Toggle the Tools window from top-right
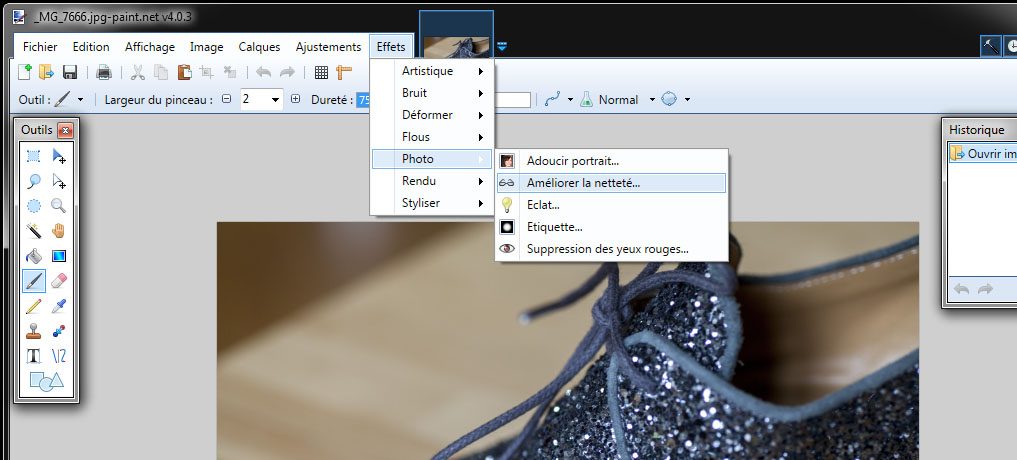 990,46
